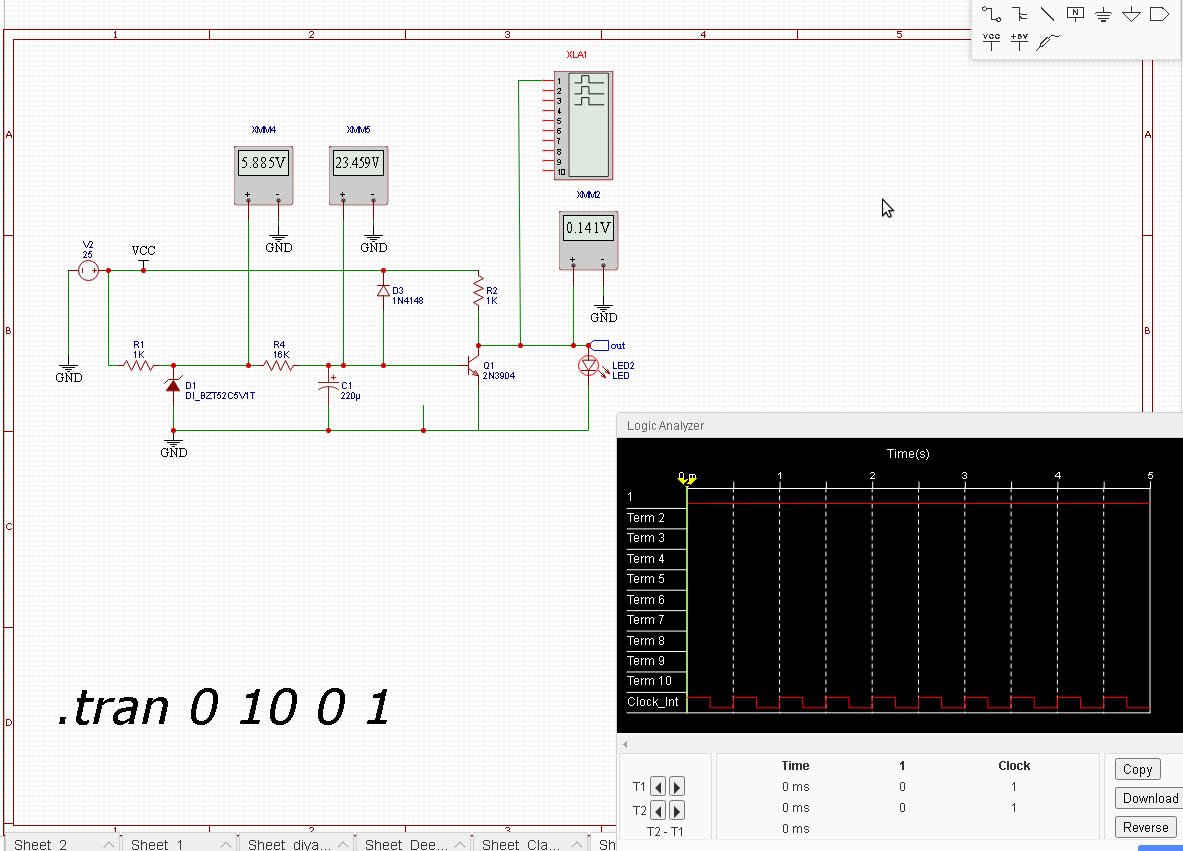1183x851 pixels.
Task: Click the XMM4 multimeter showing 5.885V
Action: (x=263, y=175)
